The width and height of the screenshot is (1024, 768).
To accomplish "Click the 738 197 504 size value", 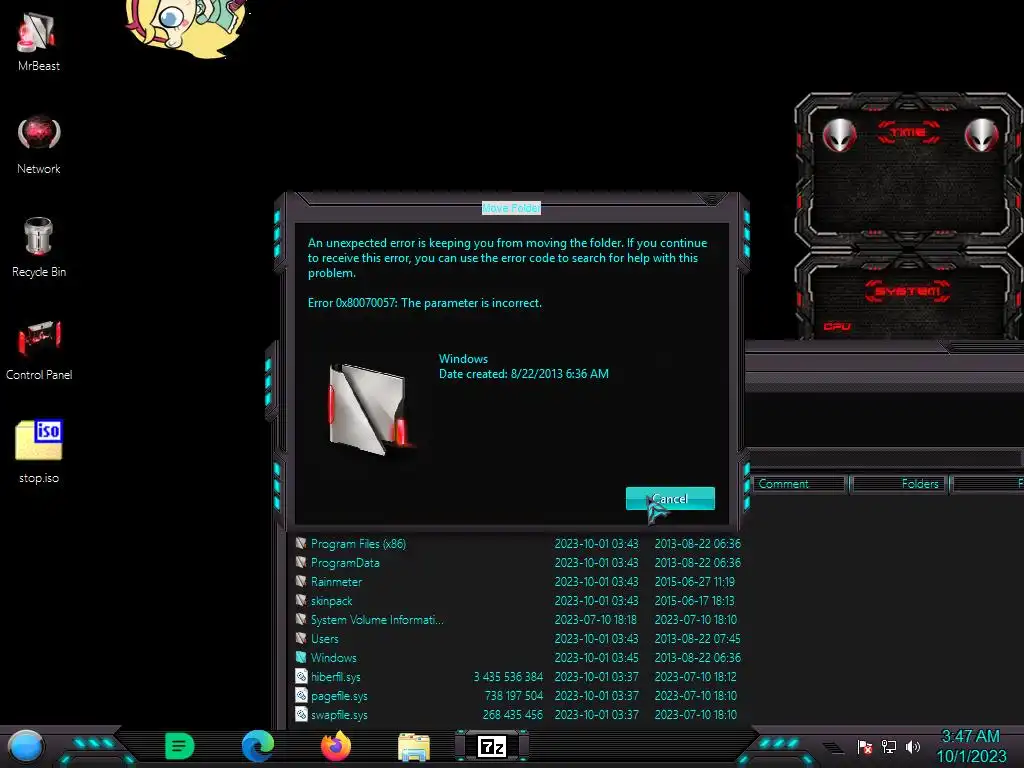I will tap(513, 696).
